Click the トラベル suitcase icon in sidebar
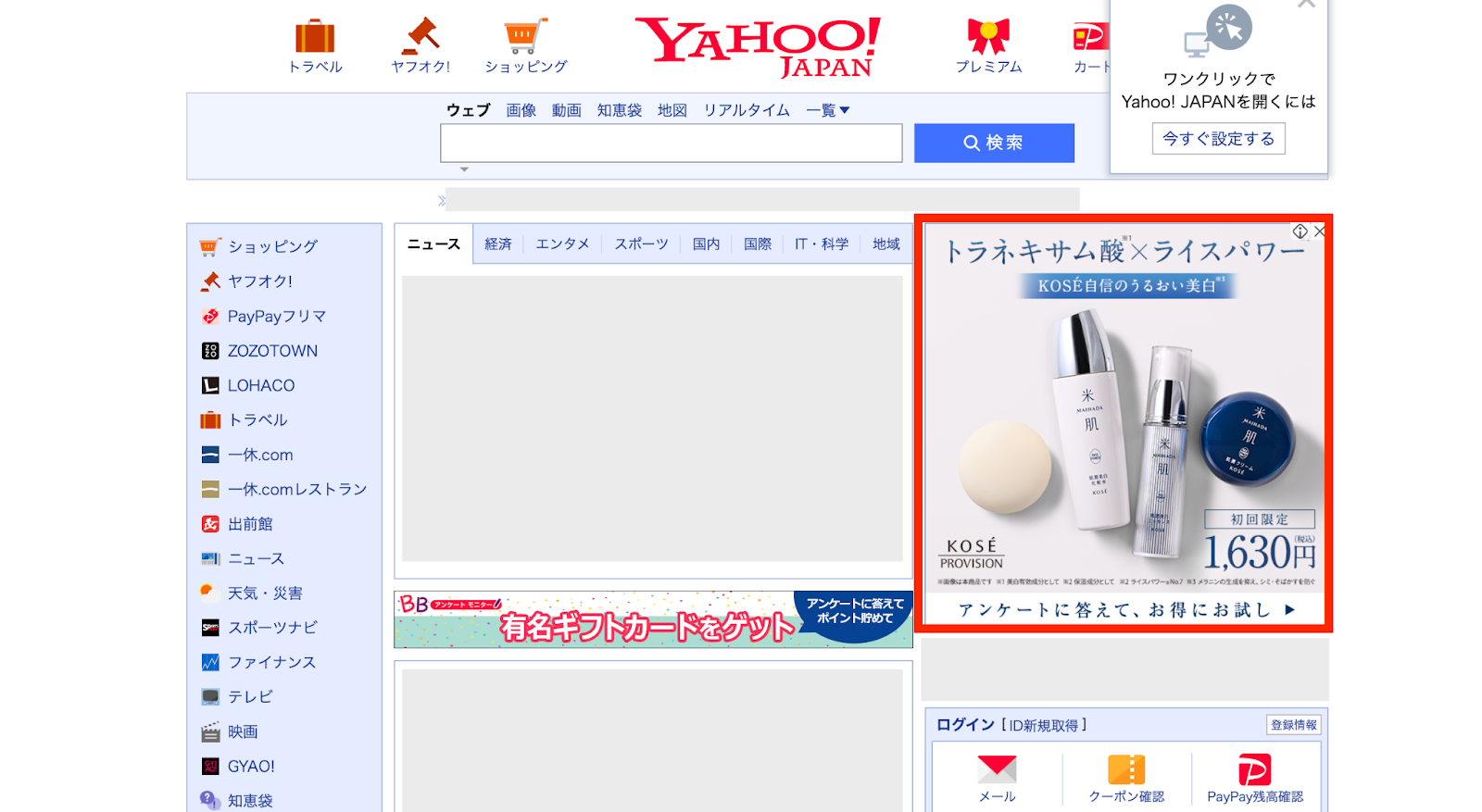 point(210,420)
